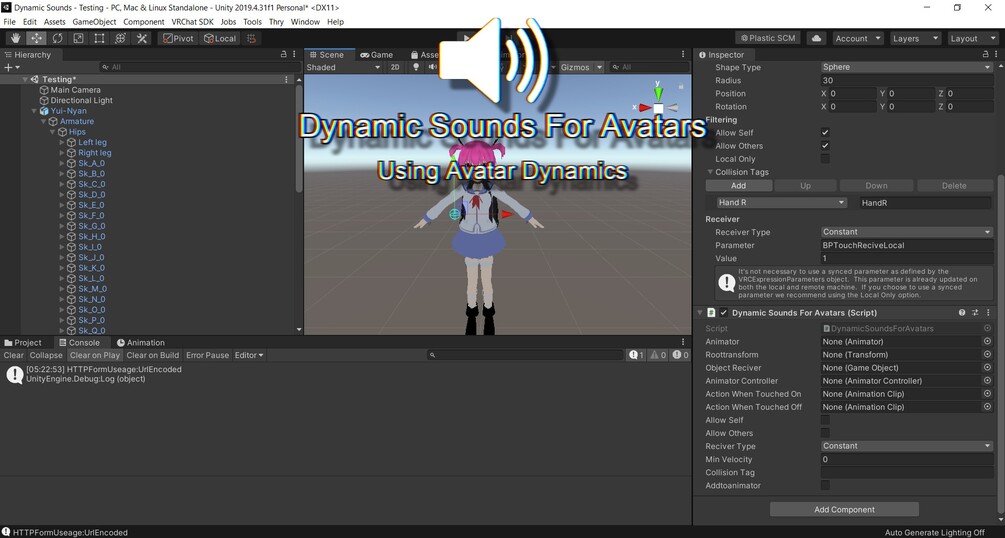This screenshot has height=538, width=1005.
Task: Open the Layout dropdown
Action: [x=973, y=38]
